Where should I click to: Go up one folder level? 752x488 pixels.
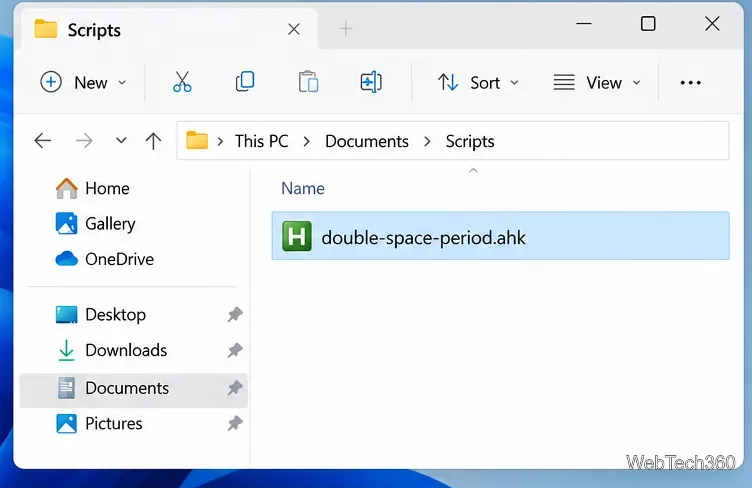153,141
